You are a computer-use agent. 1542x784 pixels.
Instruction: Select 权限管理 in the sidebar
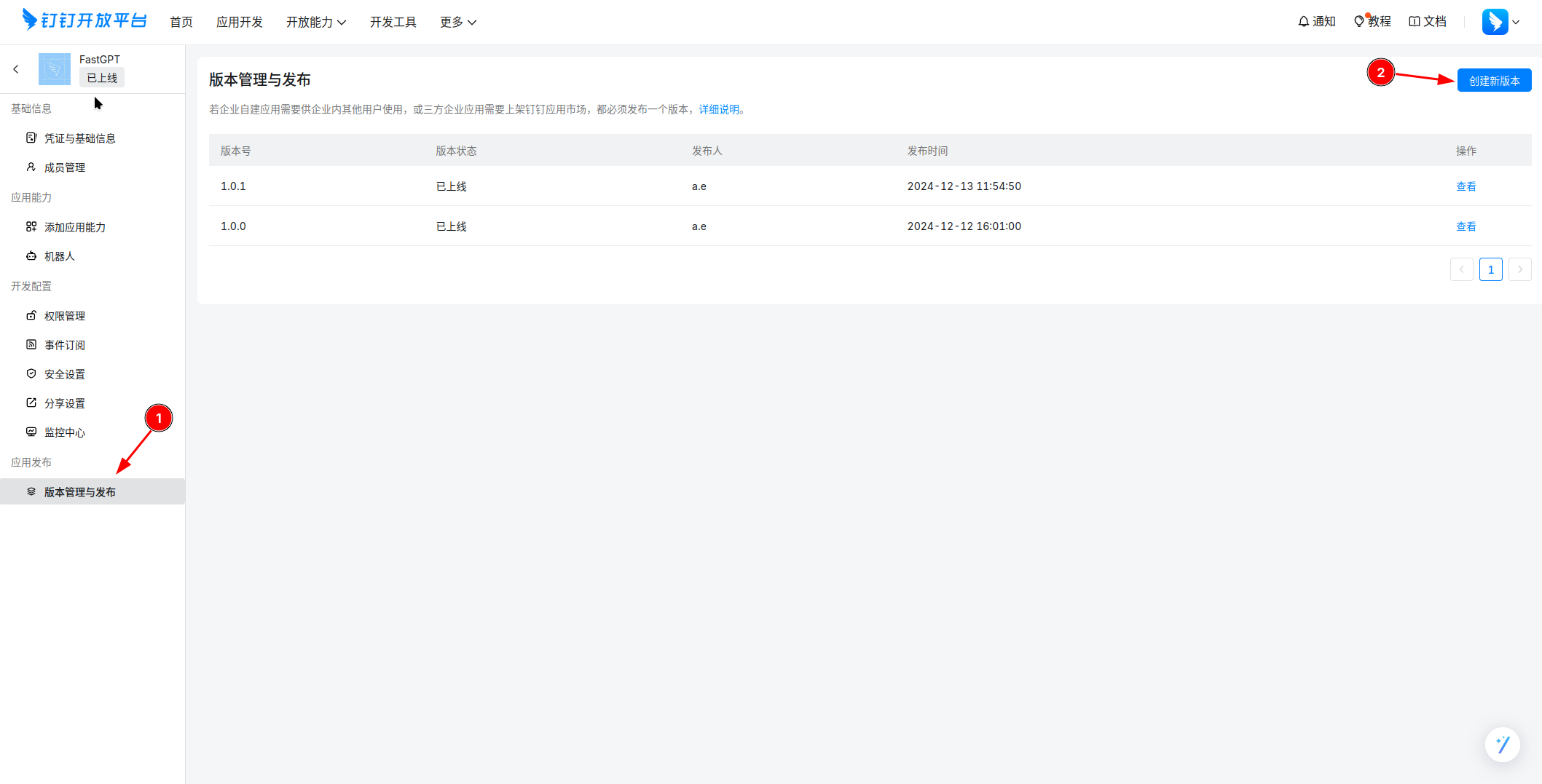[64, 316]
